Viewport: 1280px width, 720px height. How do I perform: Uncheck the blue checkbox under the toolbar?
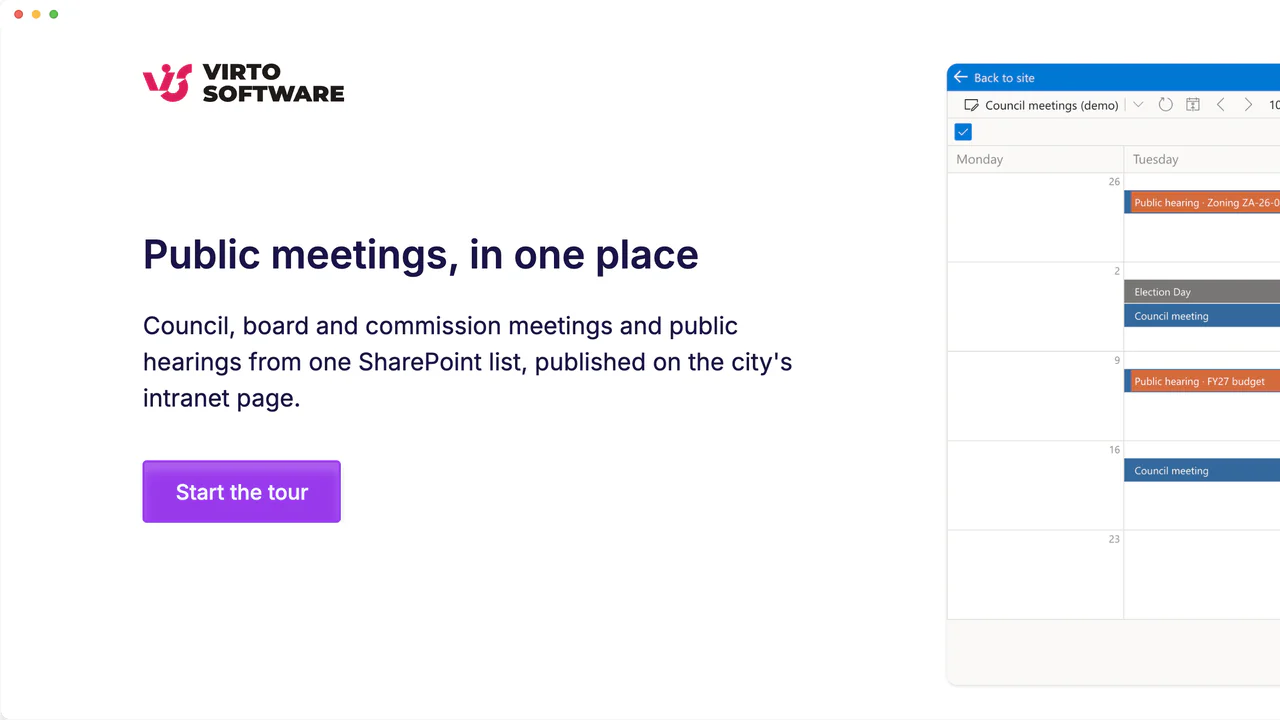tap(963, 132)
